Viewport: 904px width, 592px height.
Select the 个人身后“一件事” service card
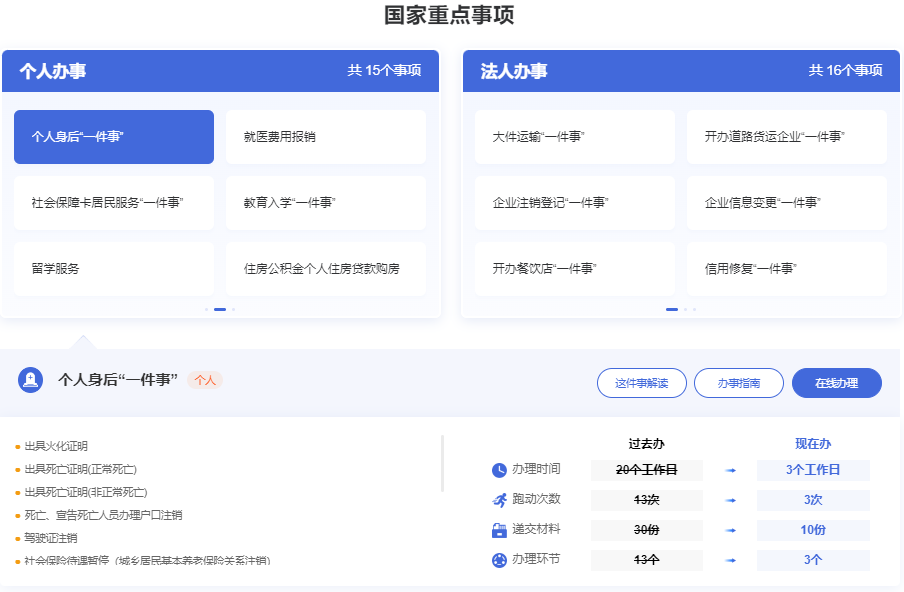[114, 137]
